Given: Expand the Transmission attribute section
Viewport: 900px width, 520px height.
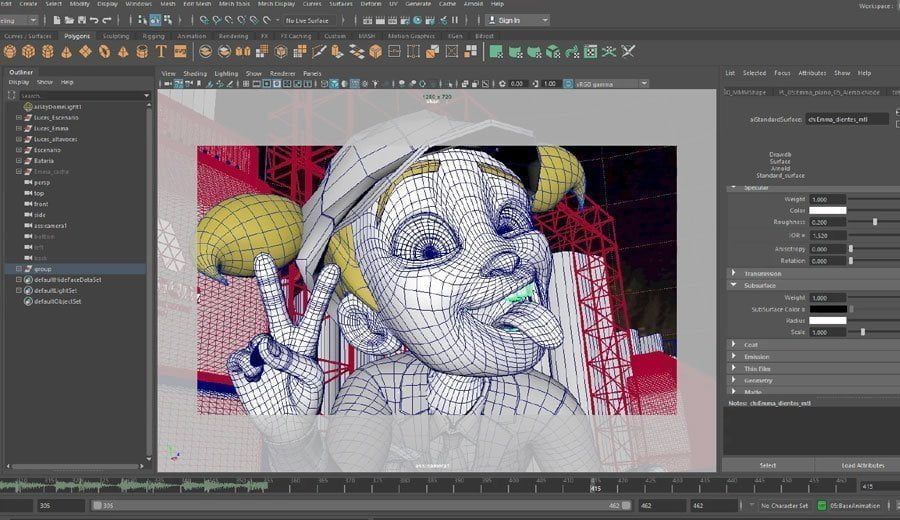Looking at the screenshot, I should click(x=734, y=273).
